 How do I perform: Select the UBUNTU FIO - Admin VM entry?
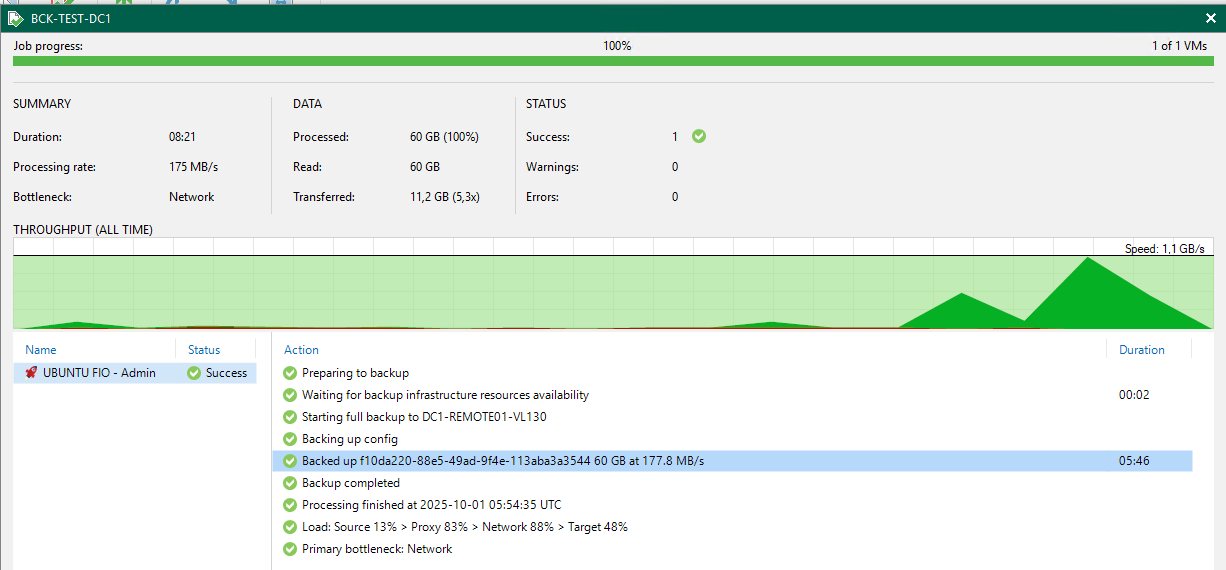[99, 373]
